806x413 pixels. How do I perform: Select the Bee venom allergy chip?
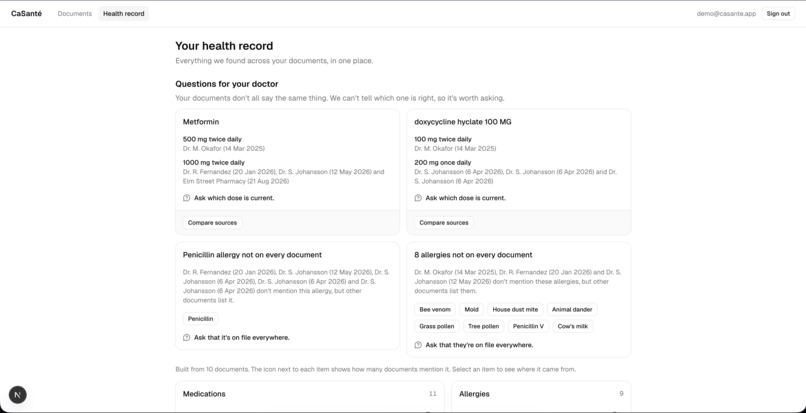click(x=435, y=310)
